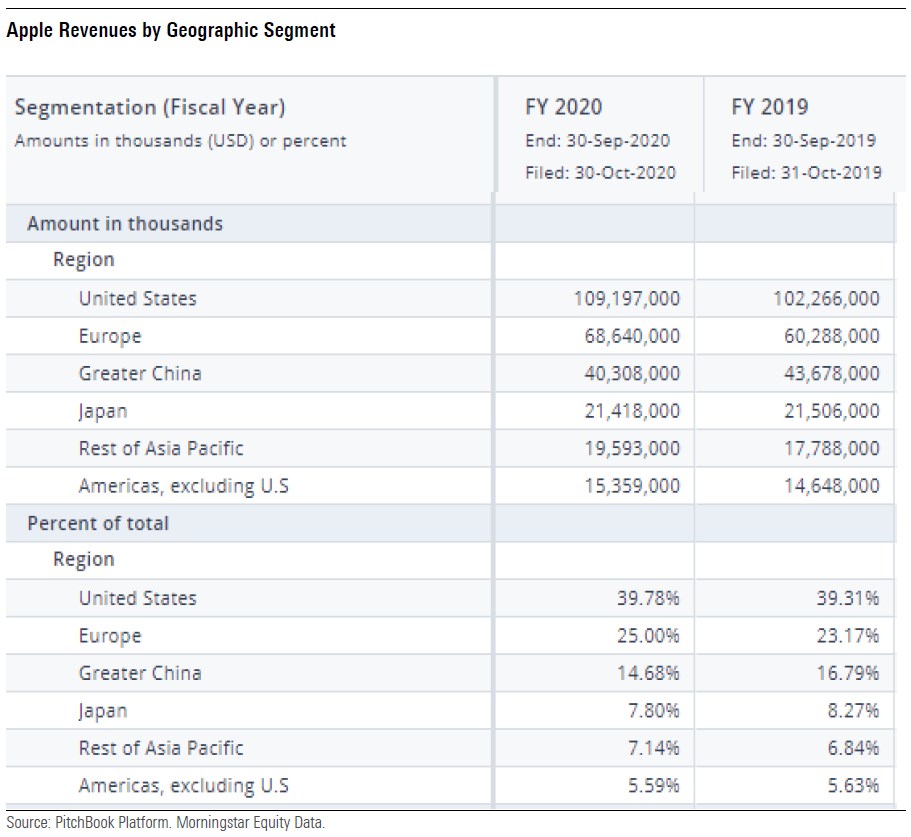Select Greater China's 16.79% cell
Screen dimensions: 911x837
click(848, 673)
